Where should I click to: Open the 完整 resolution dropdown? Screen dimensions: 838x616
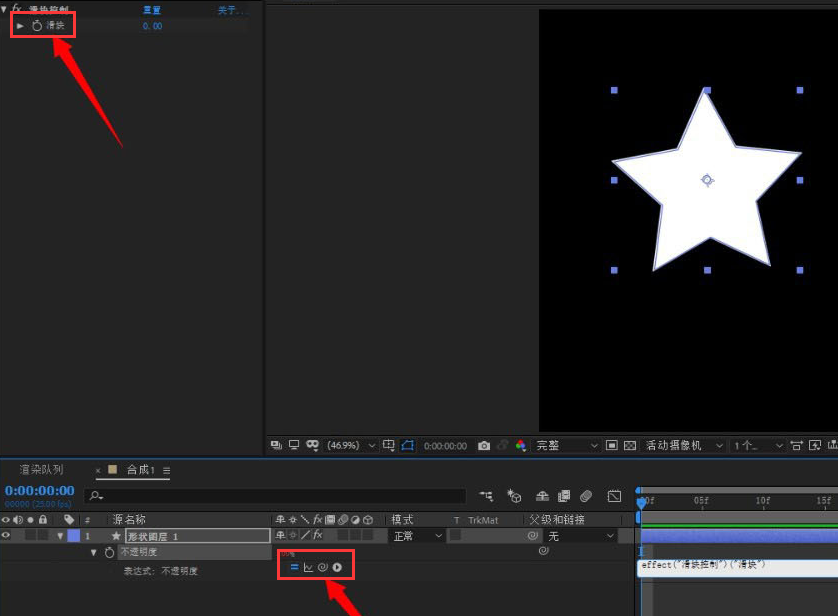(567, 446)
